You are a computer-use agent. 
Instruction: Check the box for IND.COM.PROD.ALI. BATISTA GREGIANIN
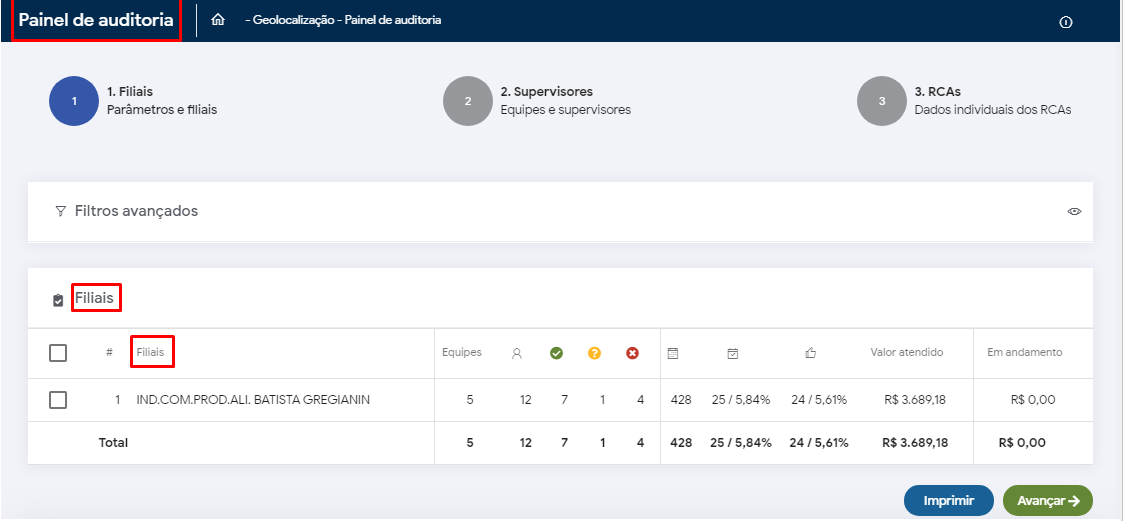58,400
